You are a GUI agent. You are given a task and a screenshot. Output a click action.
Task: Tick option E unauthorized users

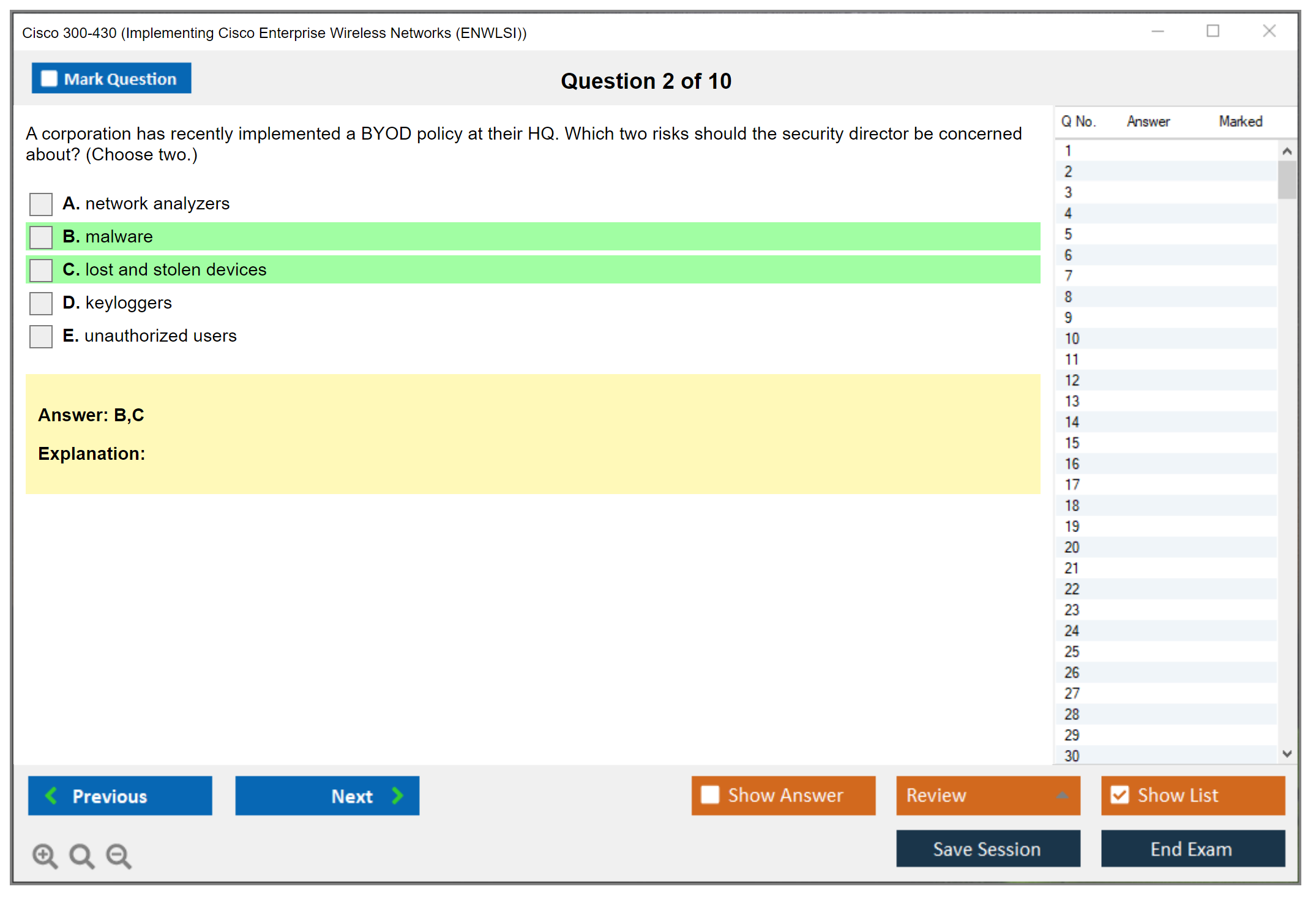point(41,336)
